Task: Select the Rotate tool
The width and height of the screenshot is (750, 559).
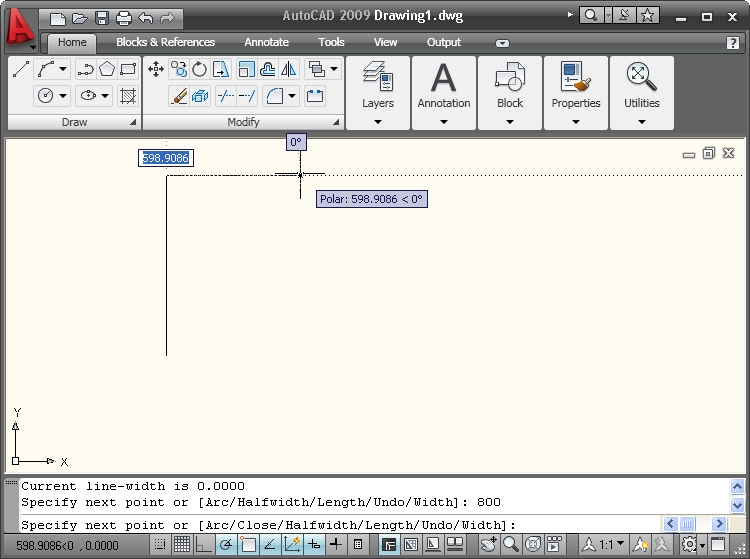Action: point(199,69)
